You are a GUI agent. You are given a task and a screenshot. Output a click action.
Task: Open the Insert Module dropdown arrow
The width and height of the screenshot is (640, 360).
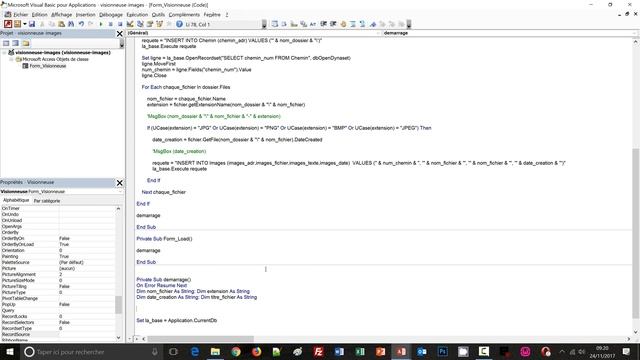pyautogui.click(x=24, y=24)
